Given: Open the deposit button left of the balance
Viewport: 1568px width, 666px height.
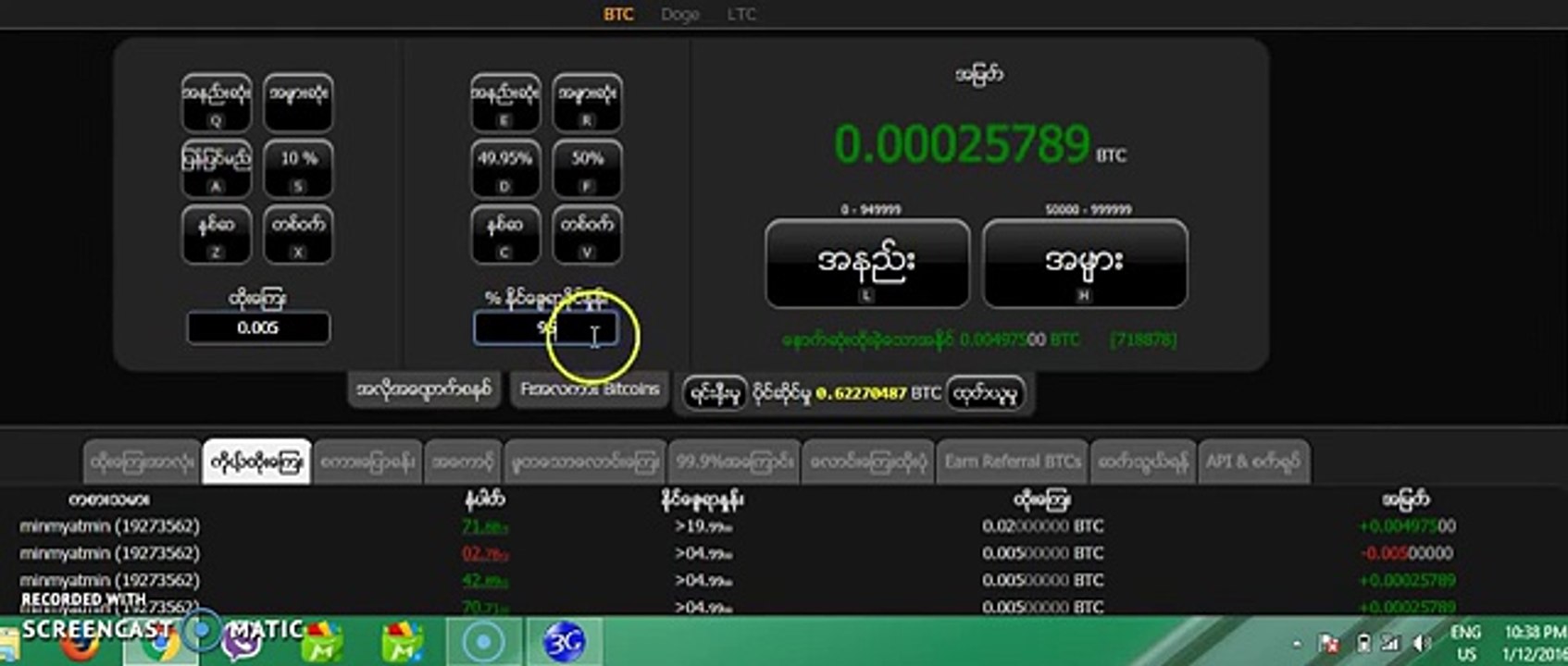Looking at the screenshot, I should (x=715, y=394).
